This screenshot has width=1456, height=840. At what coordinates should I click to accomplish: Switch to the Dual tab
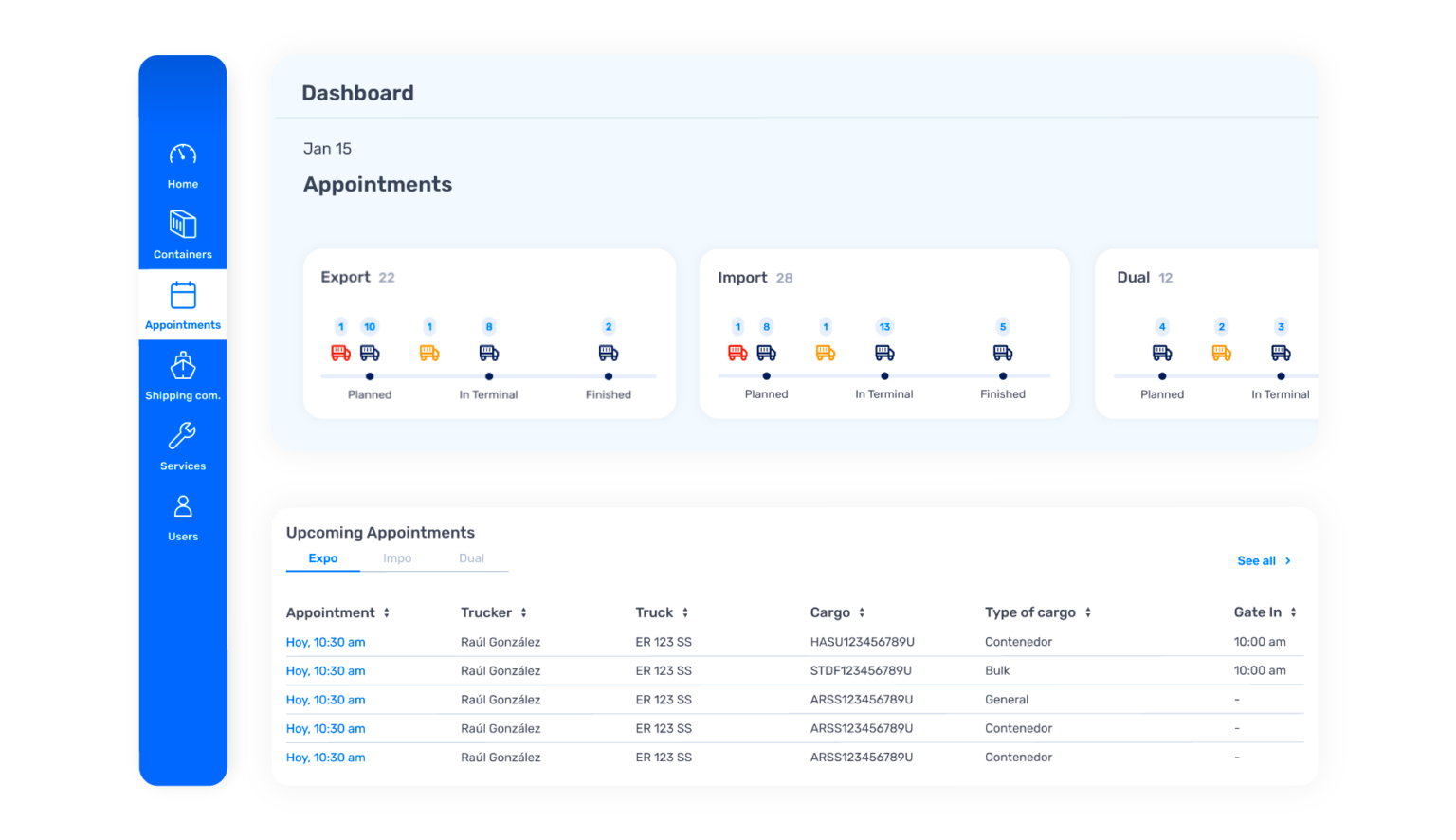tap(471, 558)
